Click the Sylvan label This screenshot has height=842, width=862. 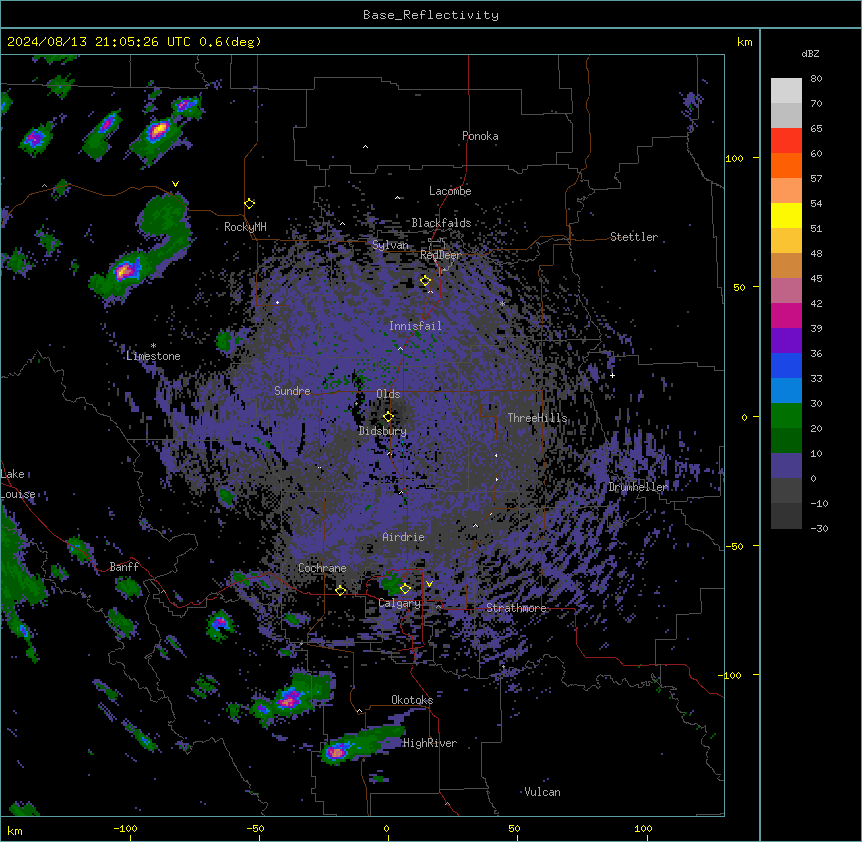coord(390,245)
